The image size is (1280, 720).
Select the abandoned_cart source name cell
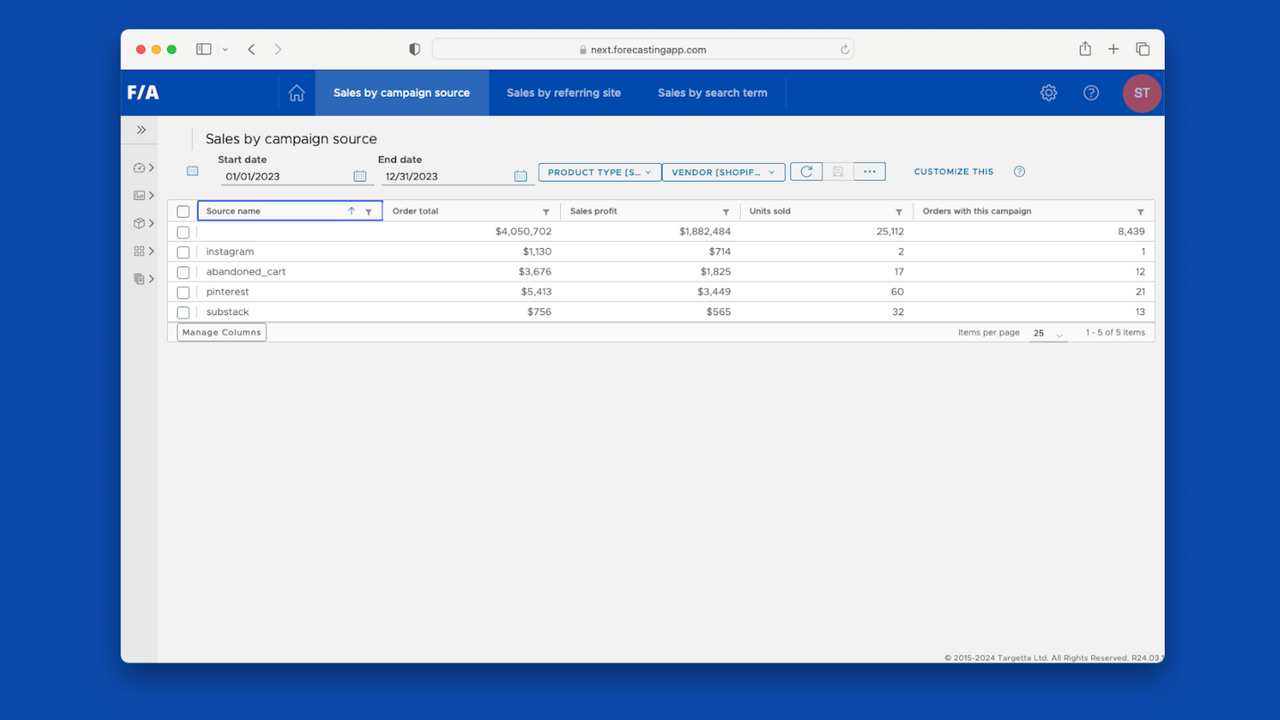[246, 272]
